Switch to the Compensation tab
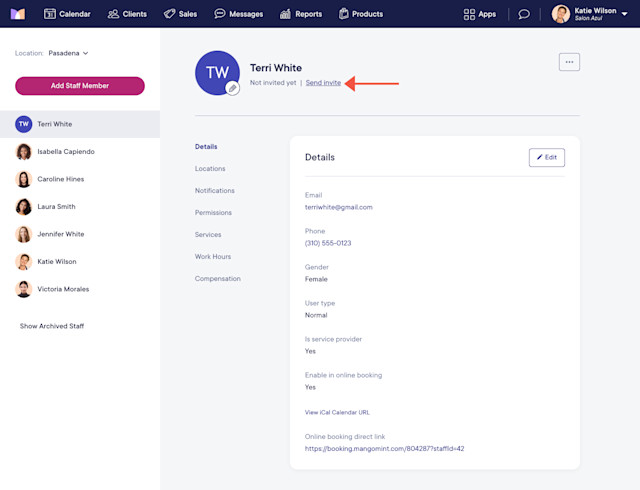Viewport: 640px width, 490px height. coord(218,279)
